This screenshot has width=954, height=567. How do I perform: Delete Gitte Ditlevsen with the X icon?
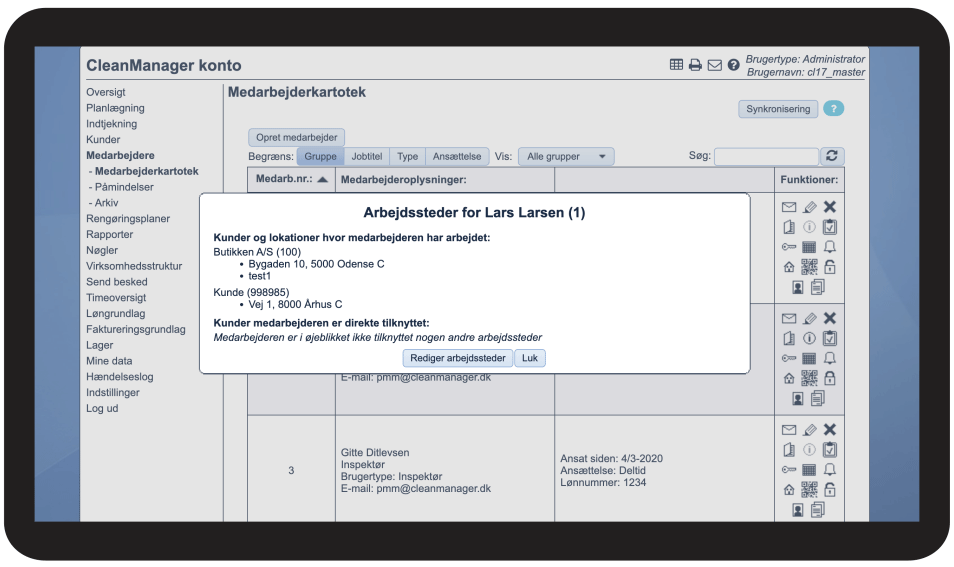(x=829, y=430)
